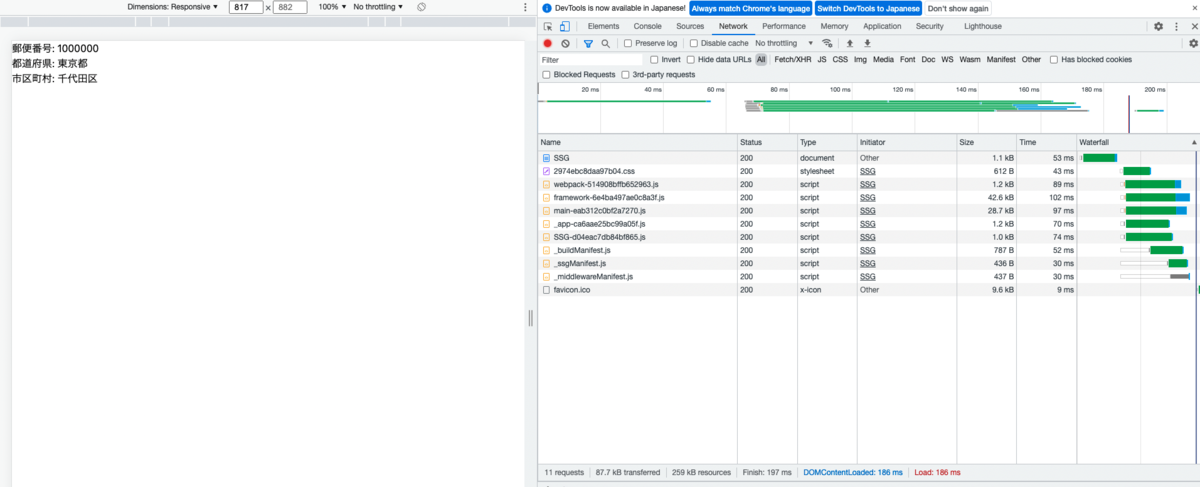Image resolution: width=1200 pixels, height=487 pixels.
Task: Filter requests by JS type
Action: [822, 60]
